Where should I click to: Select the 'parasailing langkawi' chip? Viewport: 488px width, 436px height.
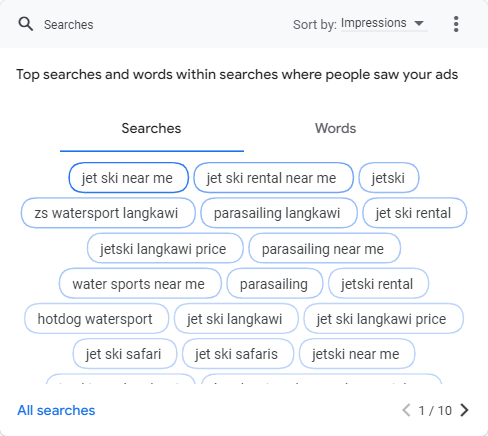(279, 213)
